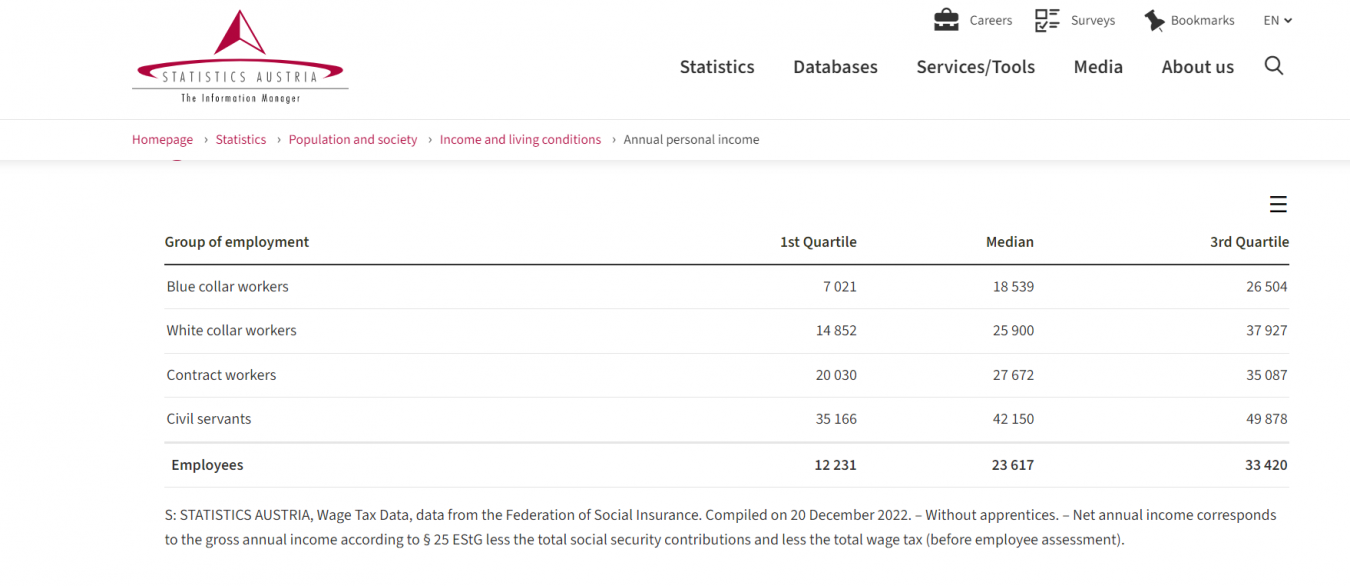
Task: Go to Homepage breadcrumb link
Action: coord(162,140)
